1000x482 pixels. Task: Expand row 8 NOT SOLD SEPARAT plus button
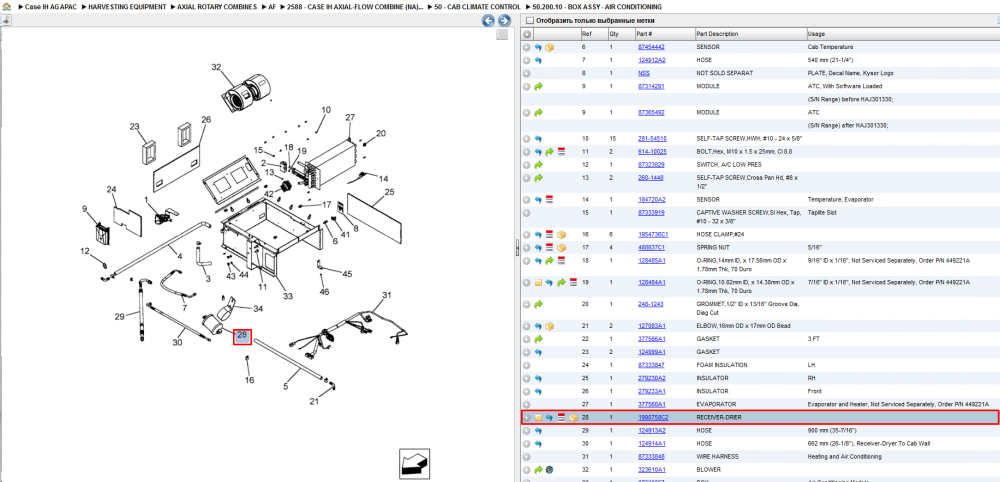[527, 73]
